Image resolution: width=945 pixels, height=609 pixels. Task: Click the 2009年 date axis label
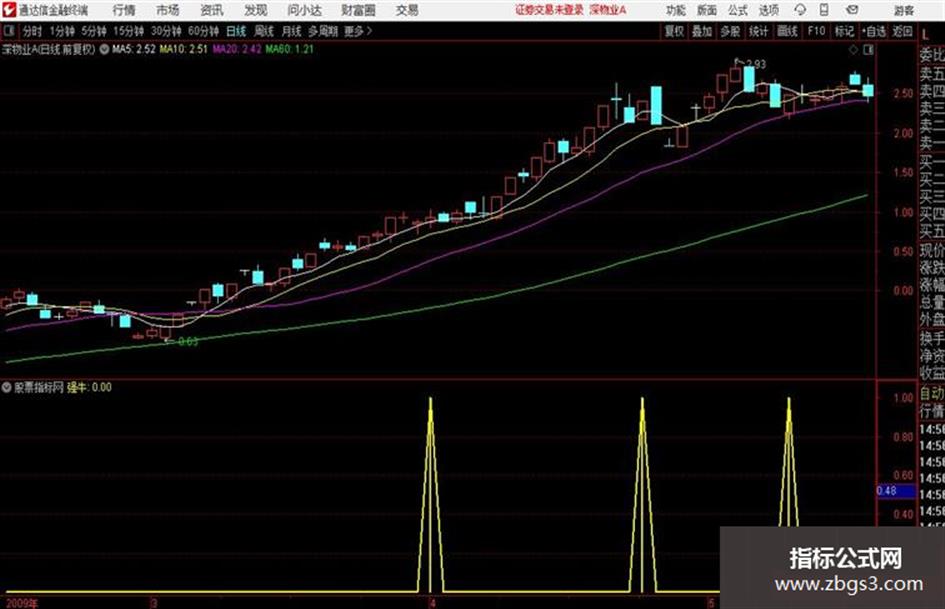click(22, 603)
